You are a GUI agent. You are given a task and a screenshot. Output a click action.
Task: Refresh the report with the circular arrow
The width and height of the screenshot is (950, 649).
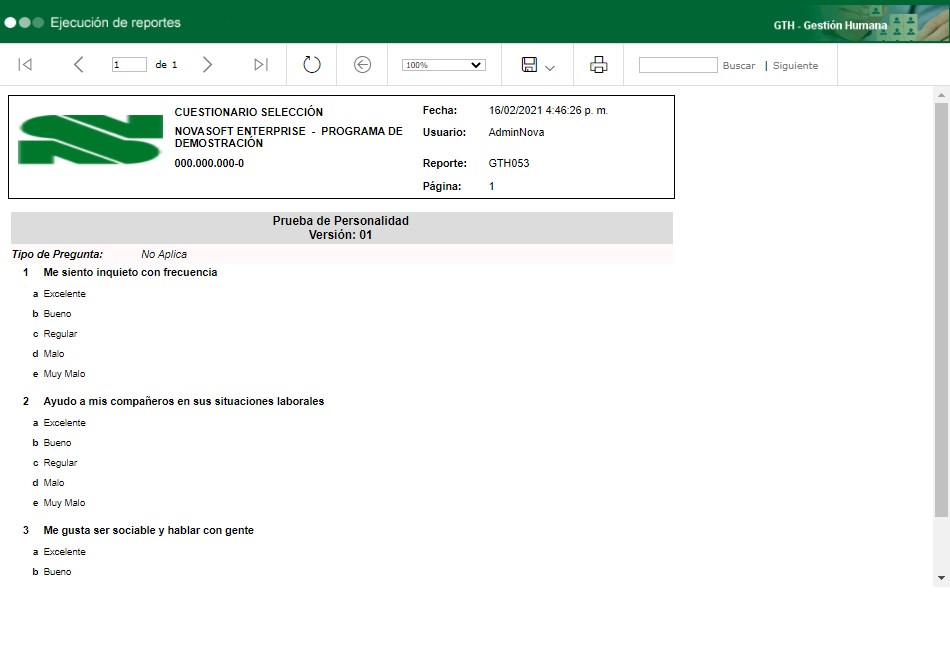pos(311,65)
